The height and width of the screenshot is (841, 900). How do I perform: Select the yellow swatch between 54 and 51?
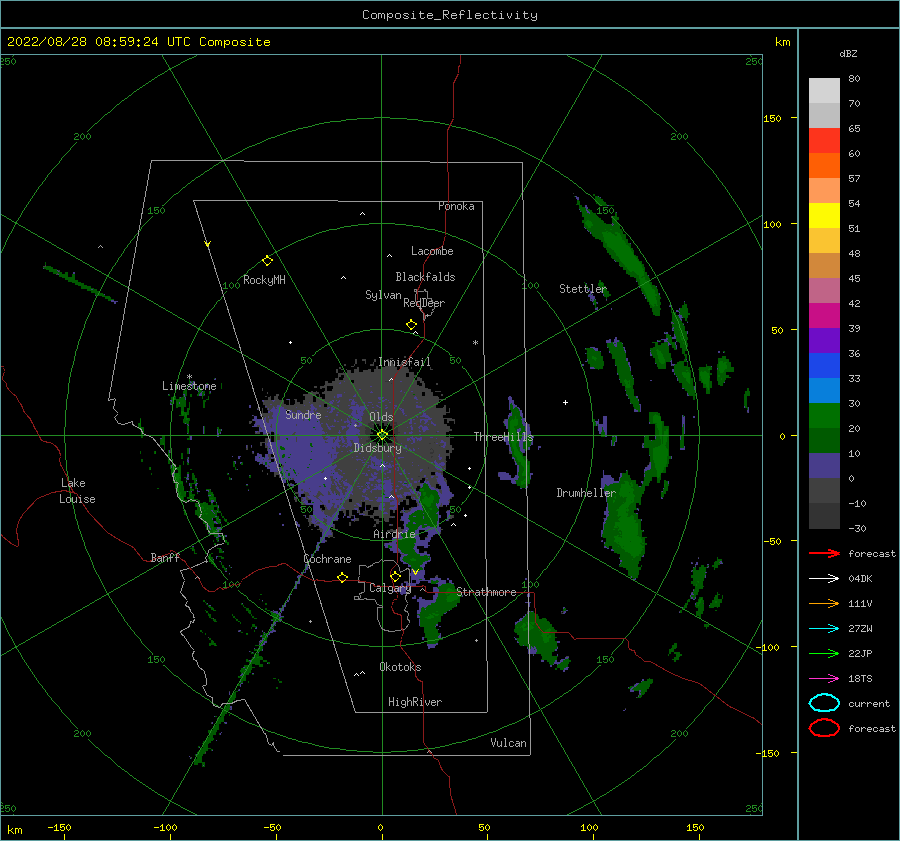coord(824,216)
